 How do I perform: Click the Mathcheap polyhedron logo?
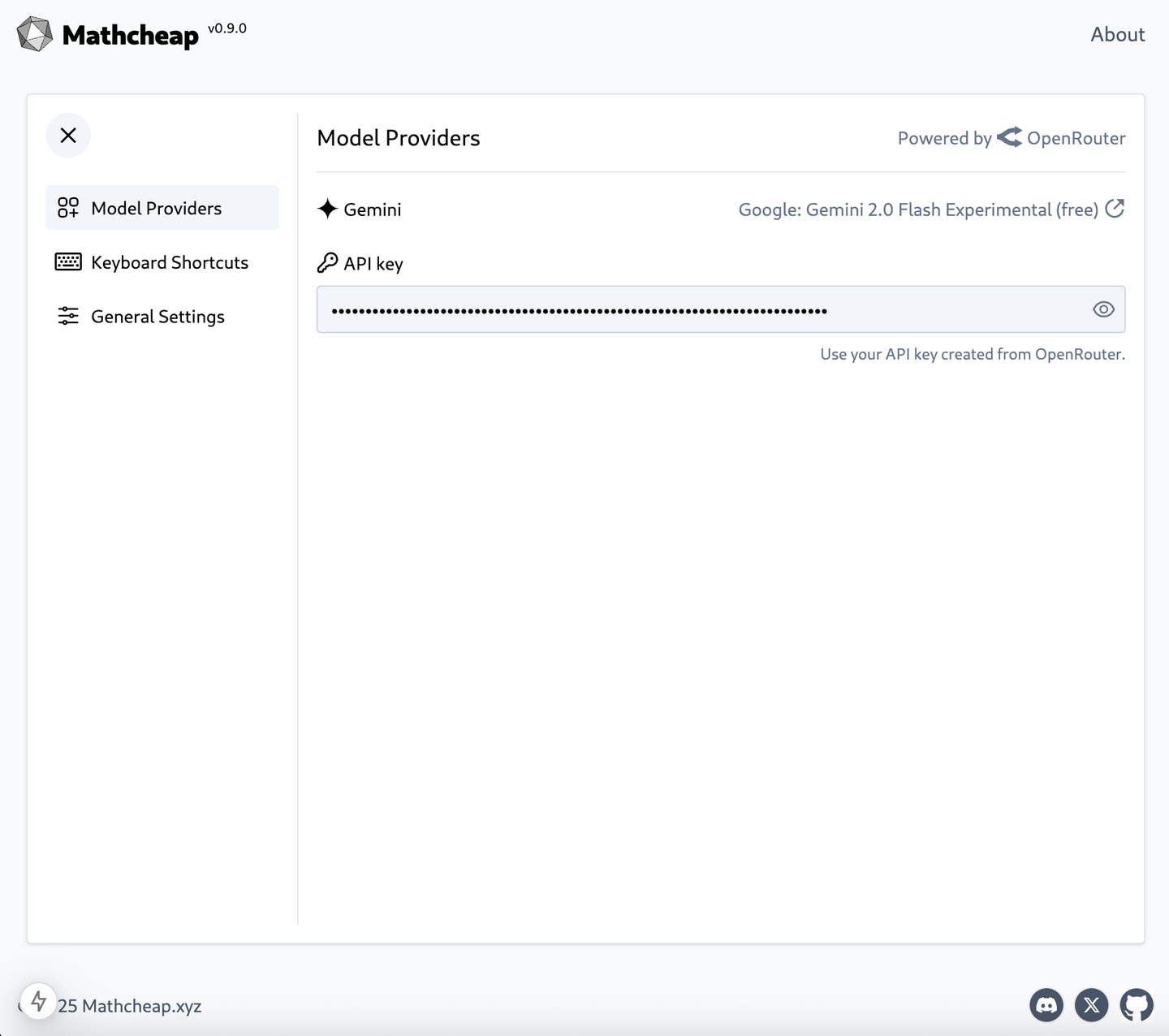point(35,34)
